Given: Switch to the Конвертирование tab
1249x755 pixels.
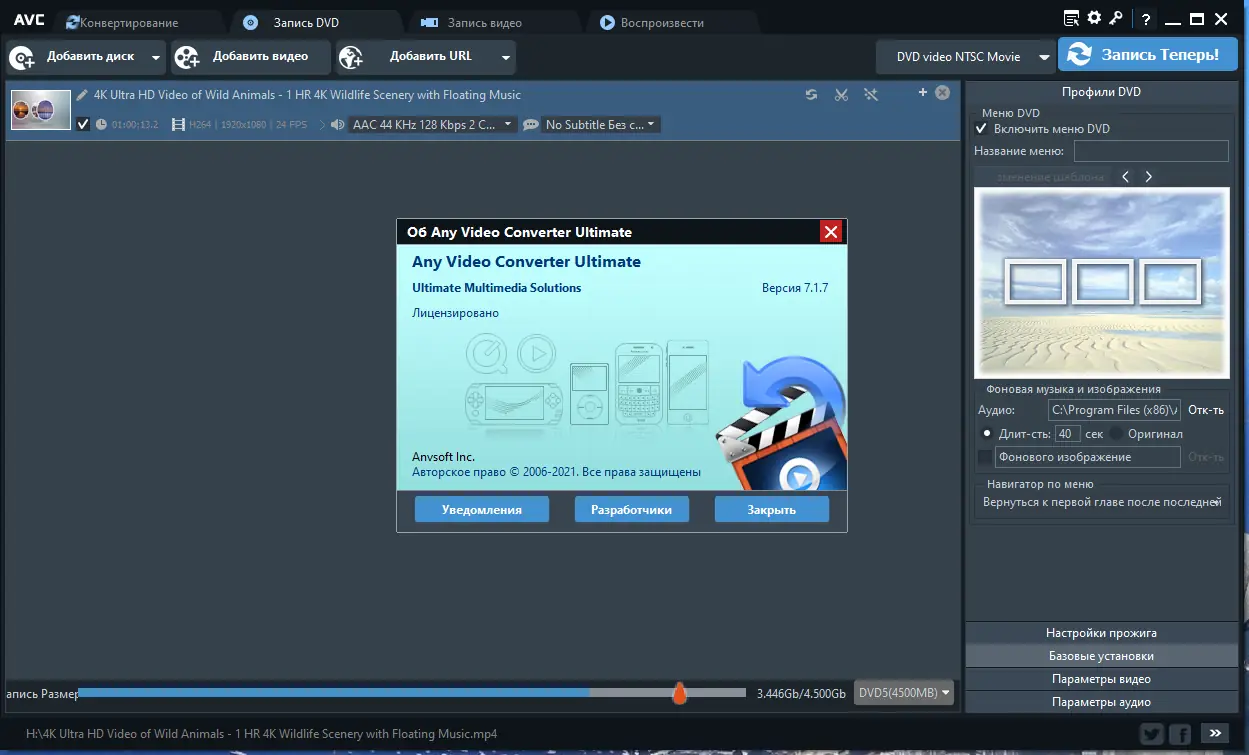Looking at the screenshot, I should click(x=139, y=22).
